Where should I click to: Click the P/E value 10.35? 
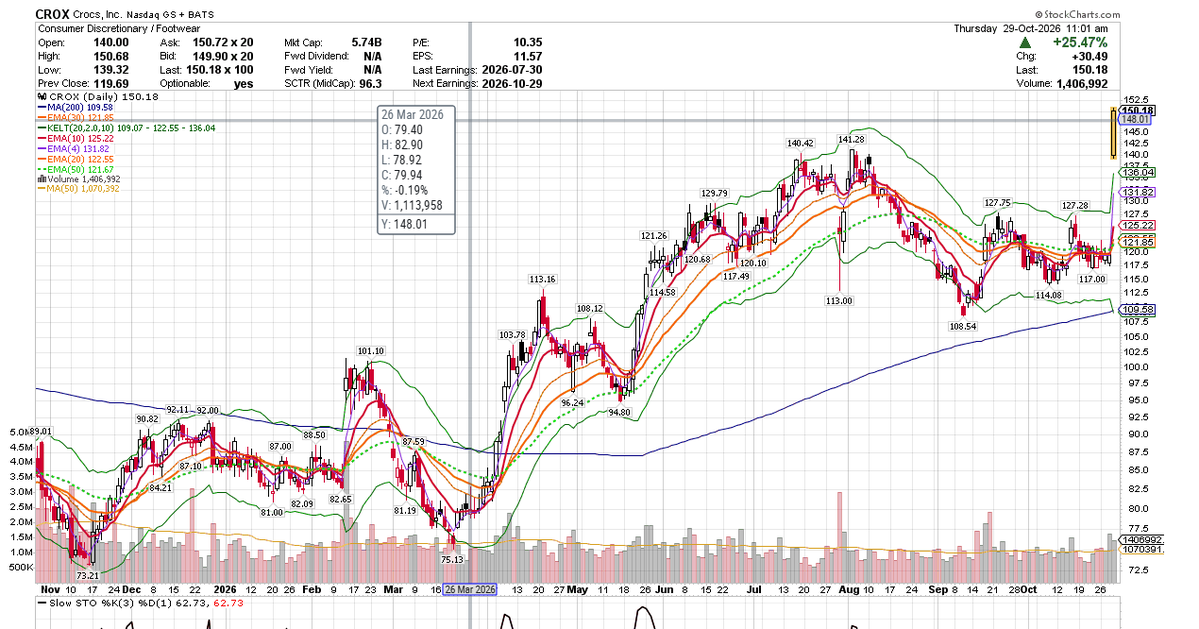(528, 43)
